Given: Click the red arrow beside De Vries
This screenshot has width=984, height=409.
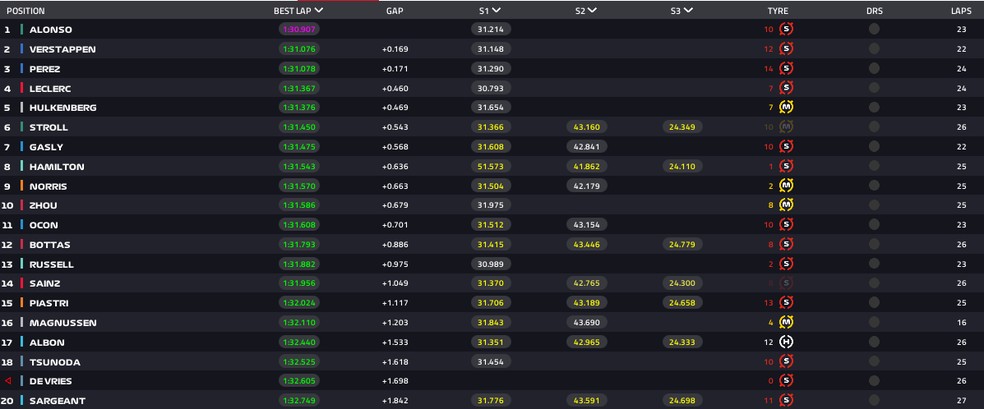Looking at the screenshot, I should click(8, 381).
